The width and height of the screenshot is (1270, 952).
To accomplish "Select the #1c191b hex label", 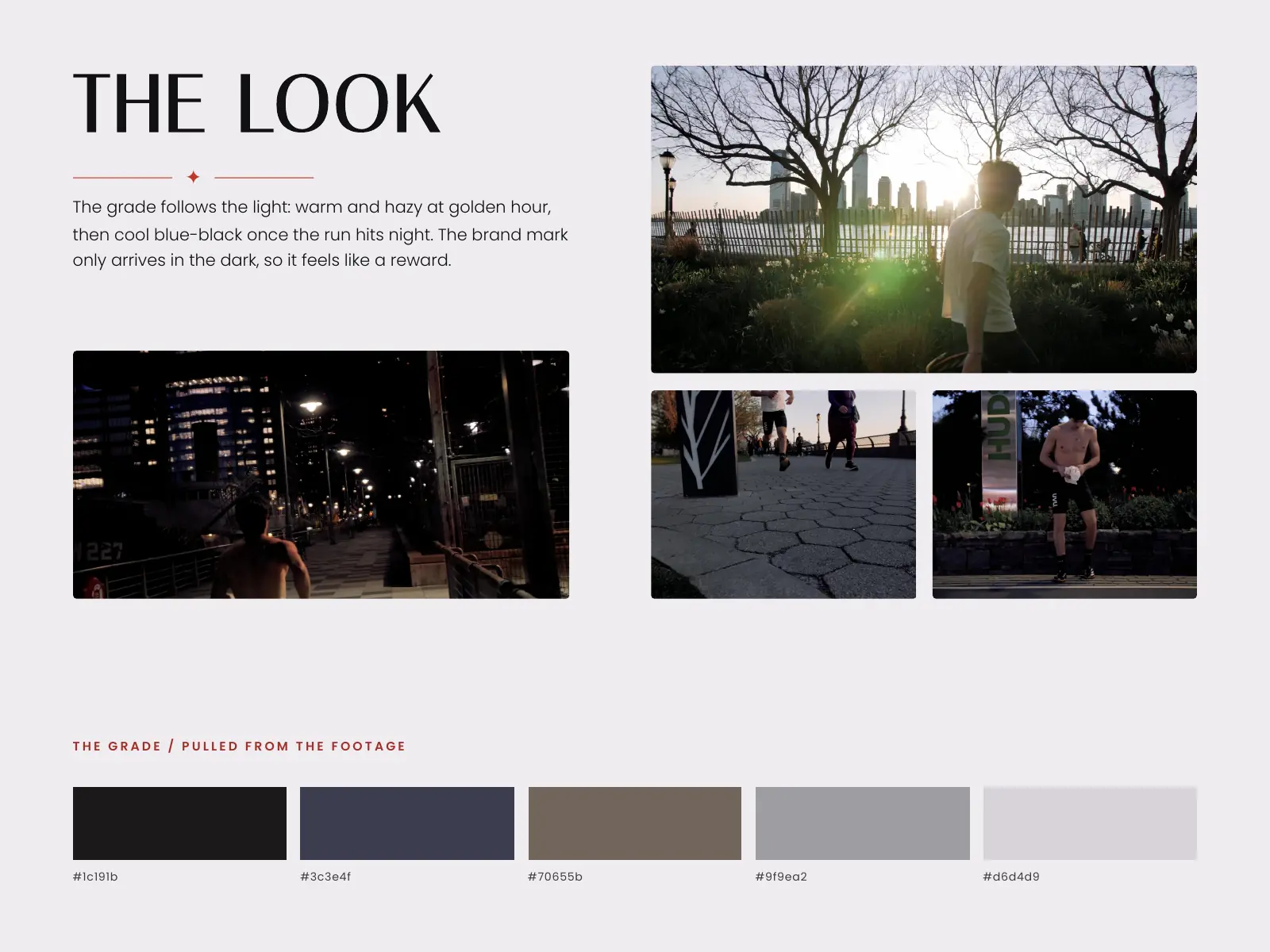I will (95, 877).
